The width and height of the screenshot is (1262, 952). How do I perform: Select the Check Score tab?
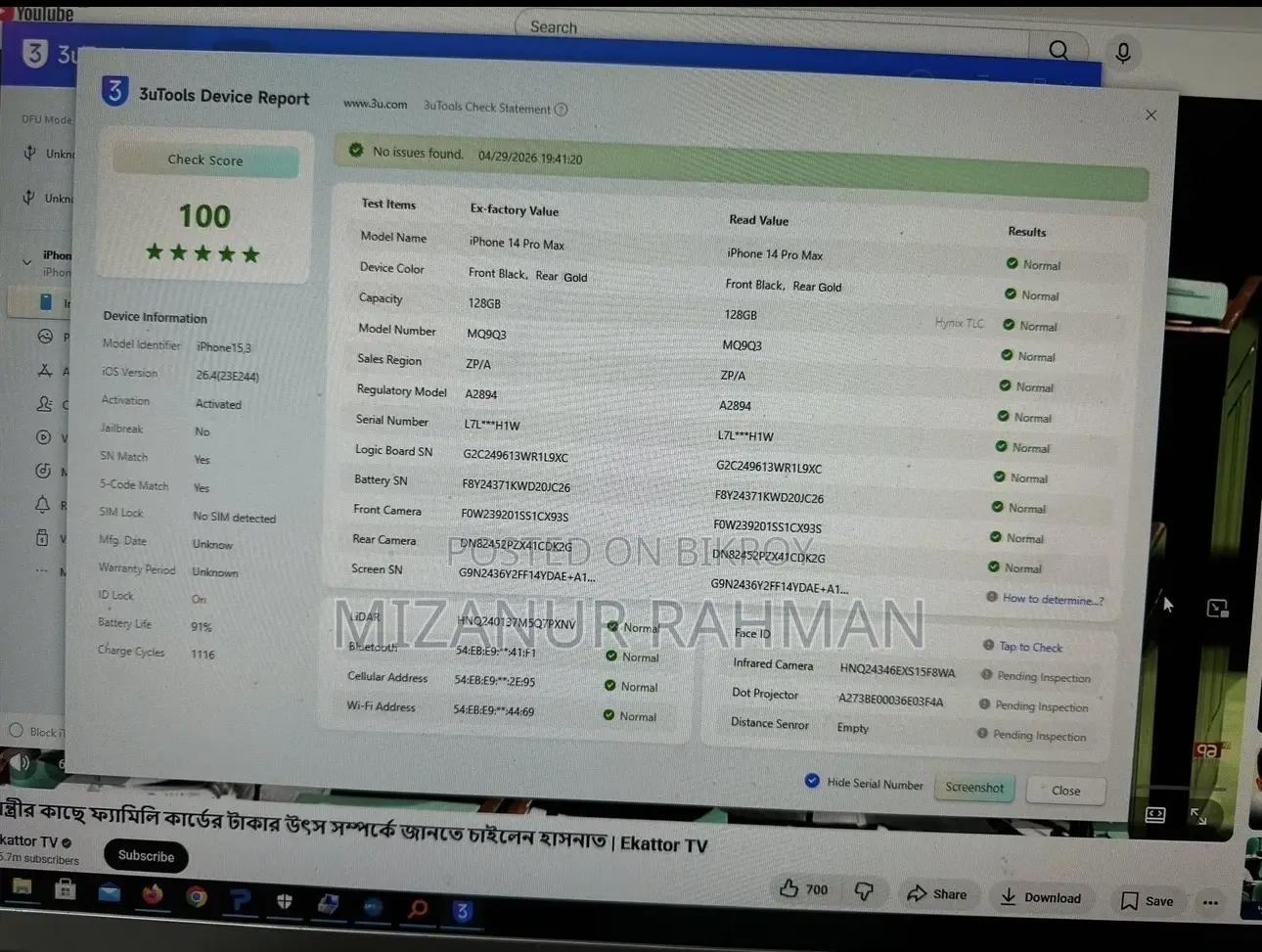pos(205,160)
